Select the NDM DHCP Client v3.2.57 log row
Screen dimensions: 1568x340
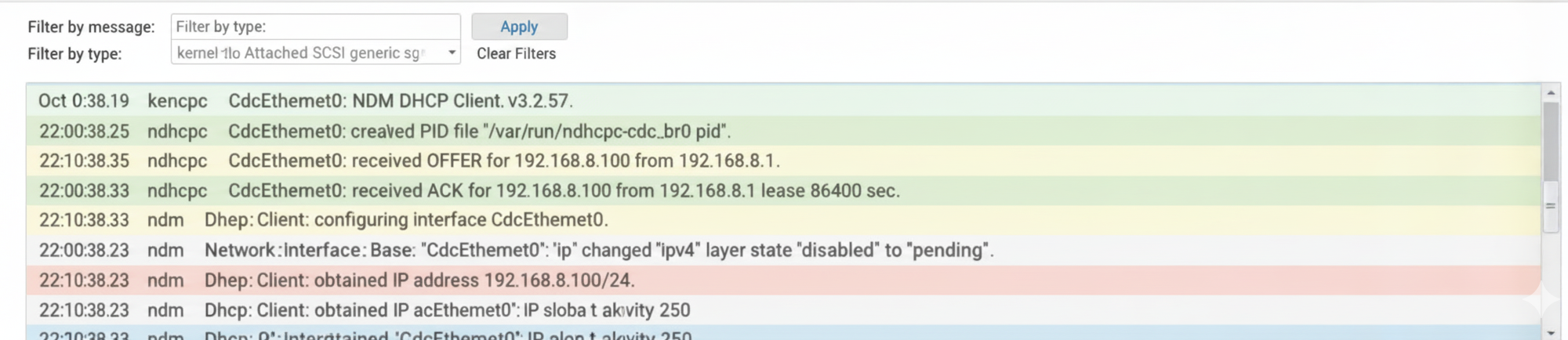pyautogui.click(x=400, y=101)
